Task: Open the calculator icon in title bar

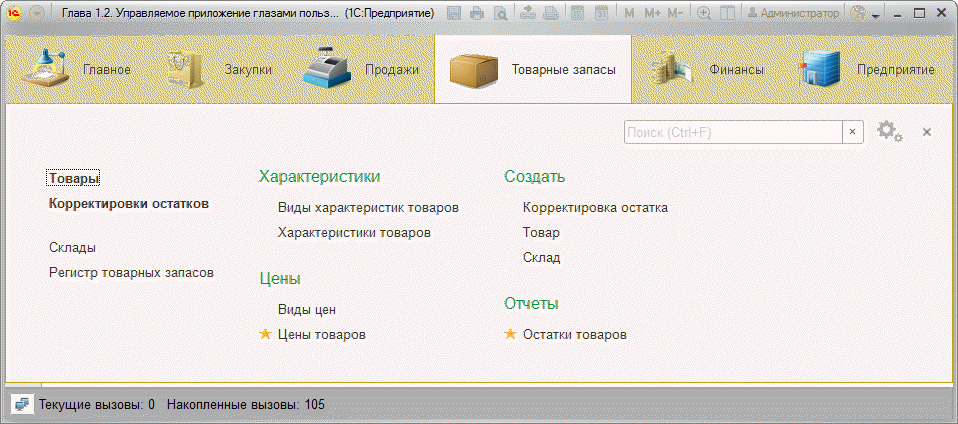Action: (x=578, y=14)
